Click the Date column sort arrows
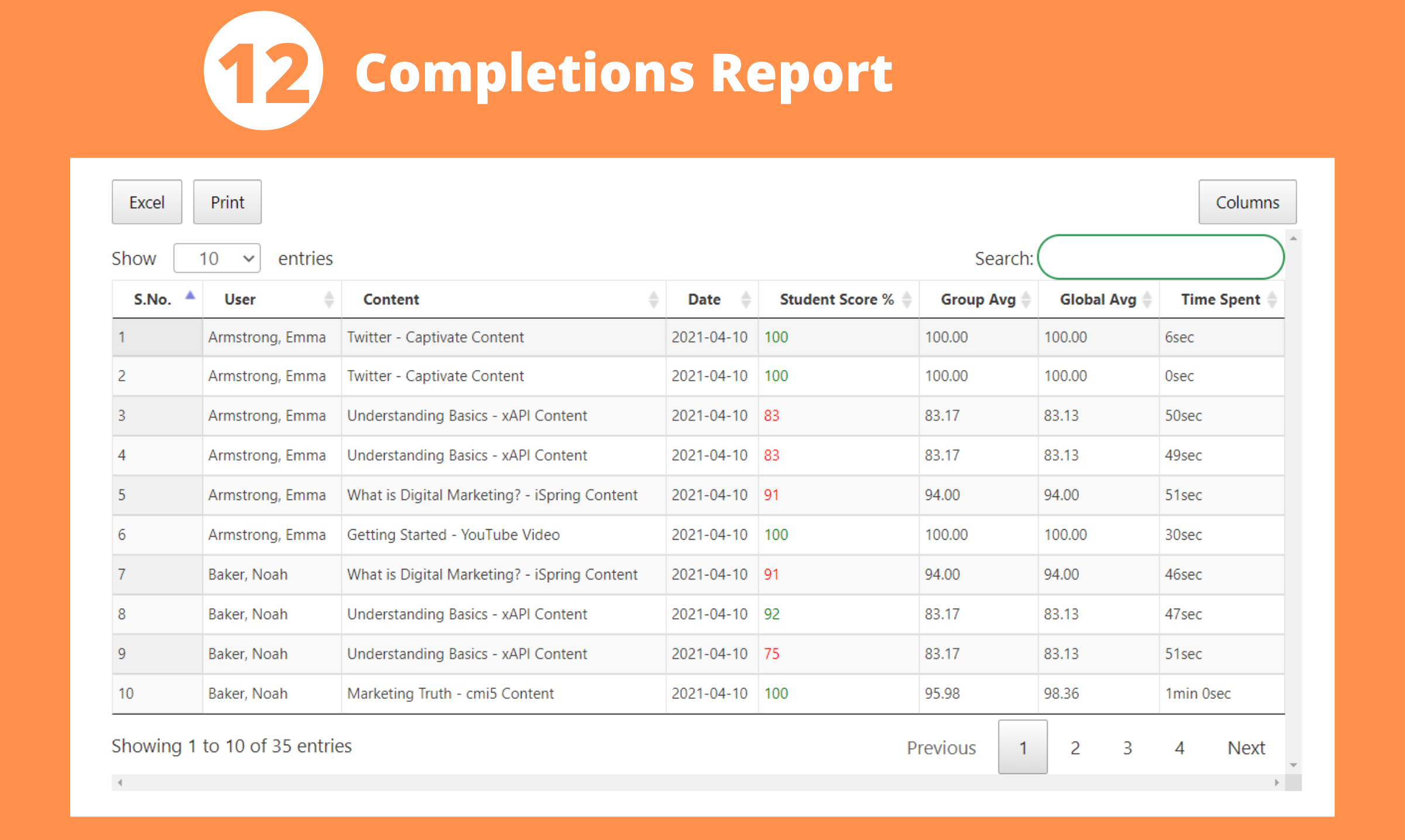Image resolution: width=1405 pixels, height=840 pixels. coord(745,300)
